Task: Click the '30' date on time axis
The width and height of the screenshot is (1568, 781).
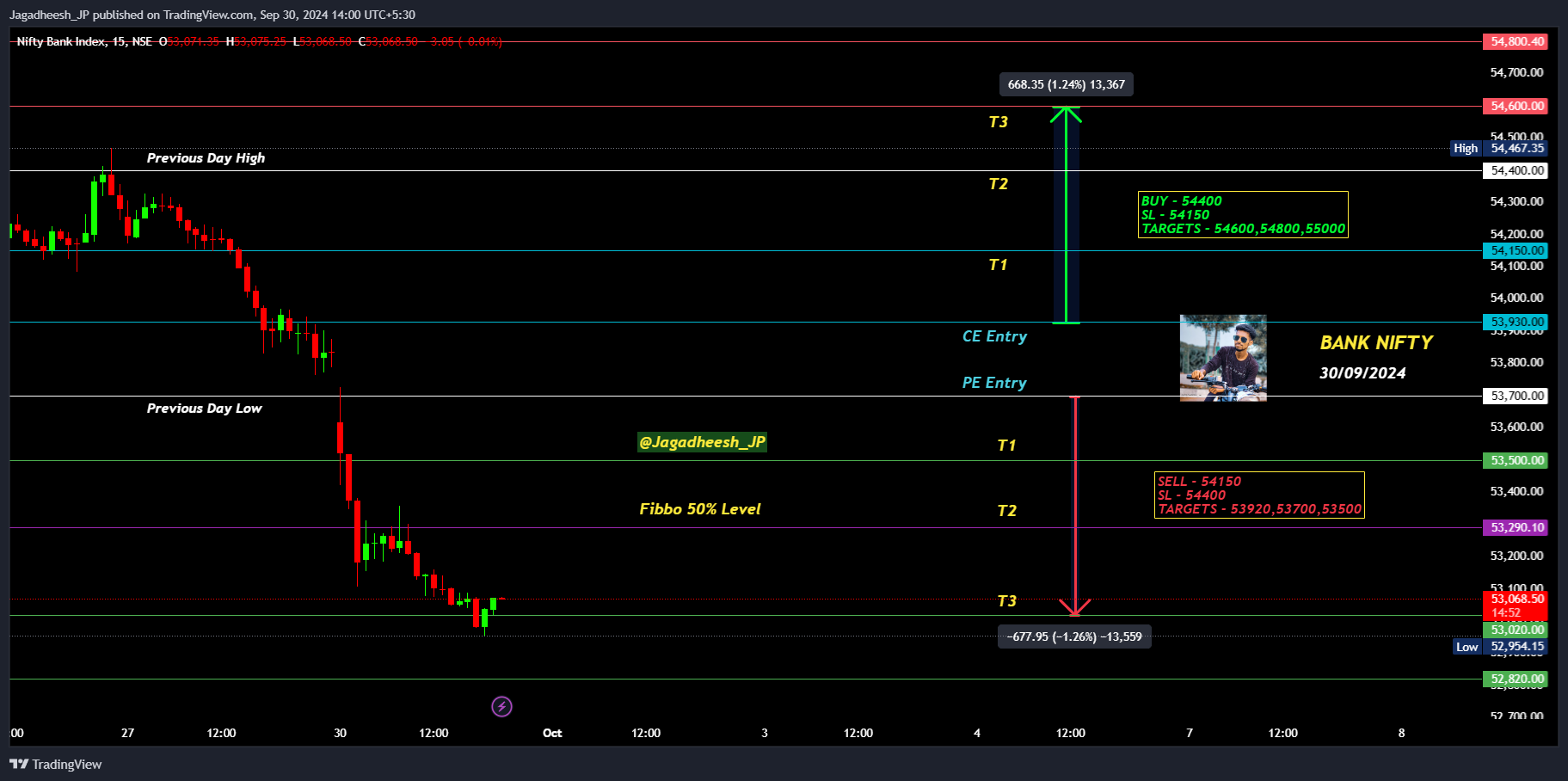Action: coord(340,733)
